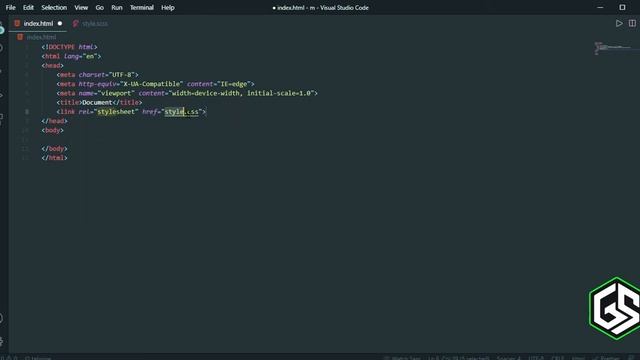Click the Run play icon in editor toolbar
The image size is (640, 360).
[x=619, y=23]
